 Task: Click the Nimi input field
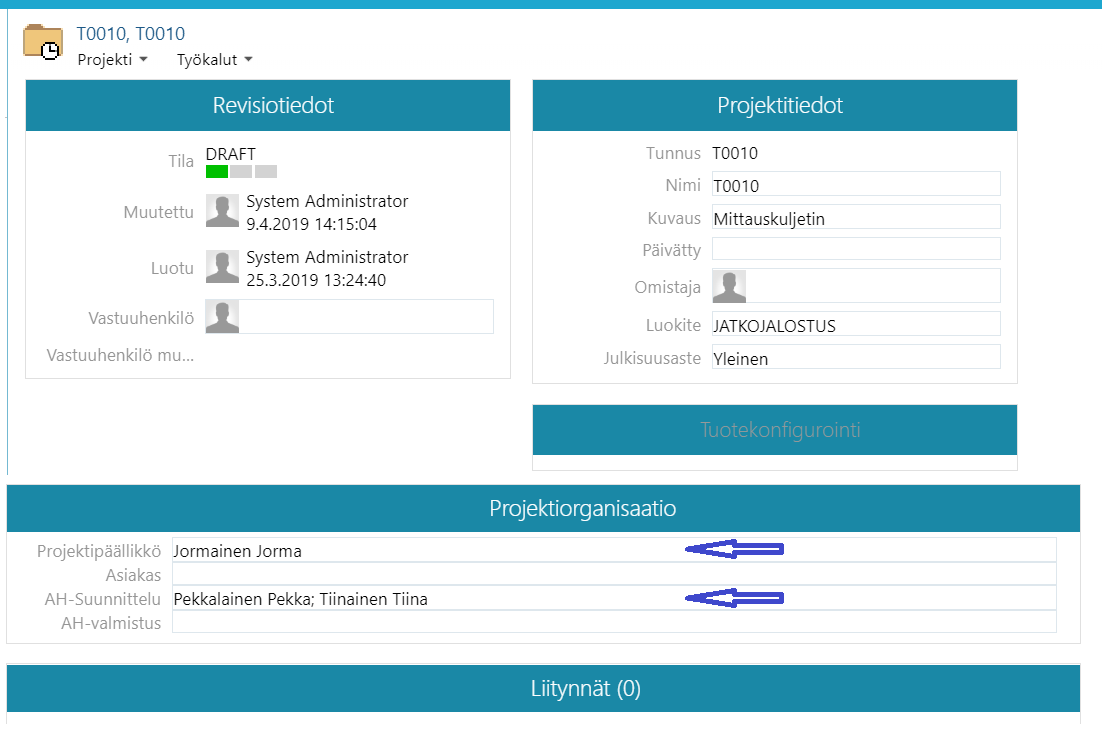click(855, 185)
